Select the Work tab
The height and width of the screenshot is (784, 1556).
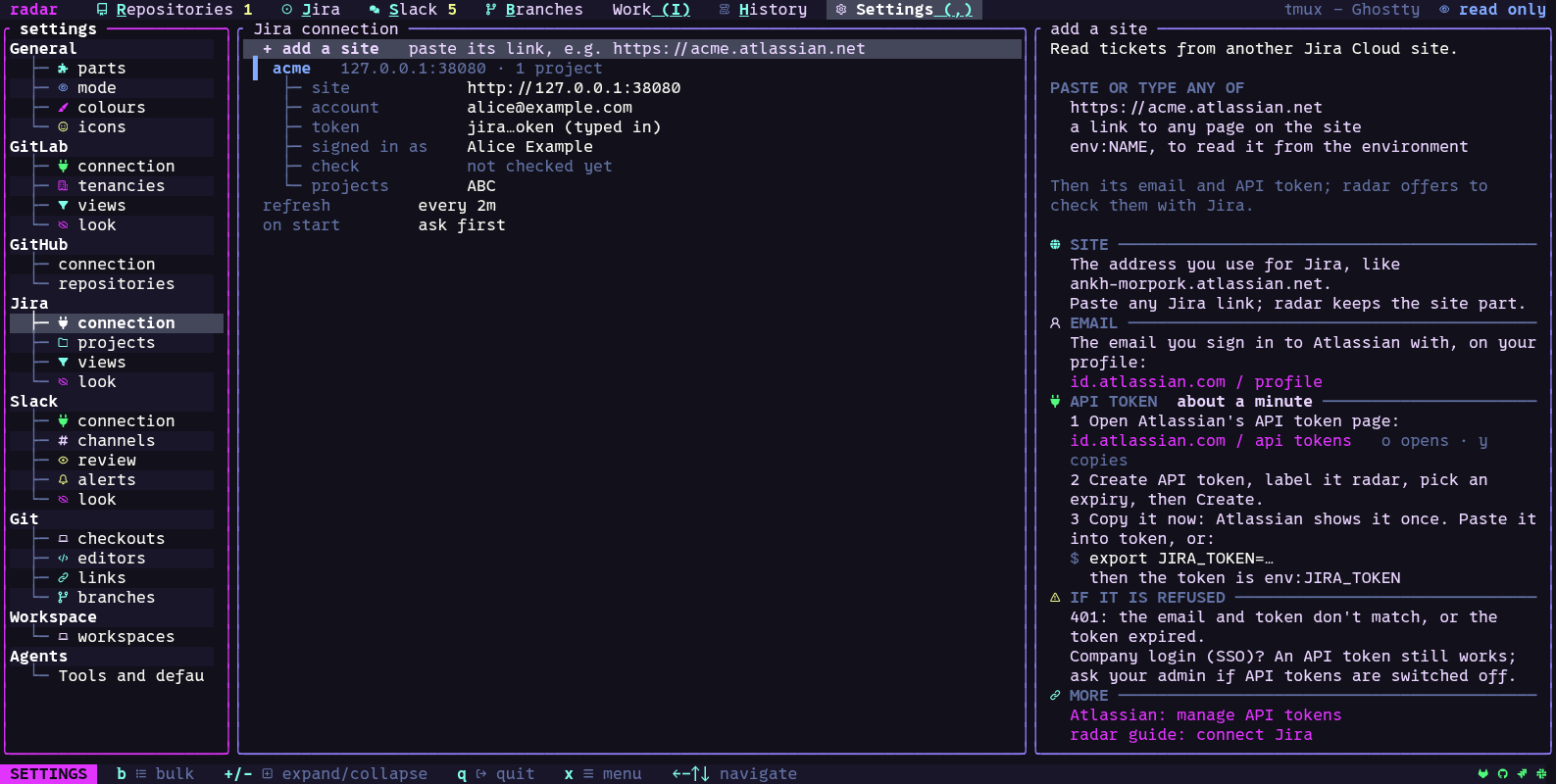coord(651,10)
